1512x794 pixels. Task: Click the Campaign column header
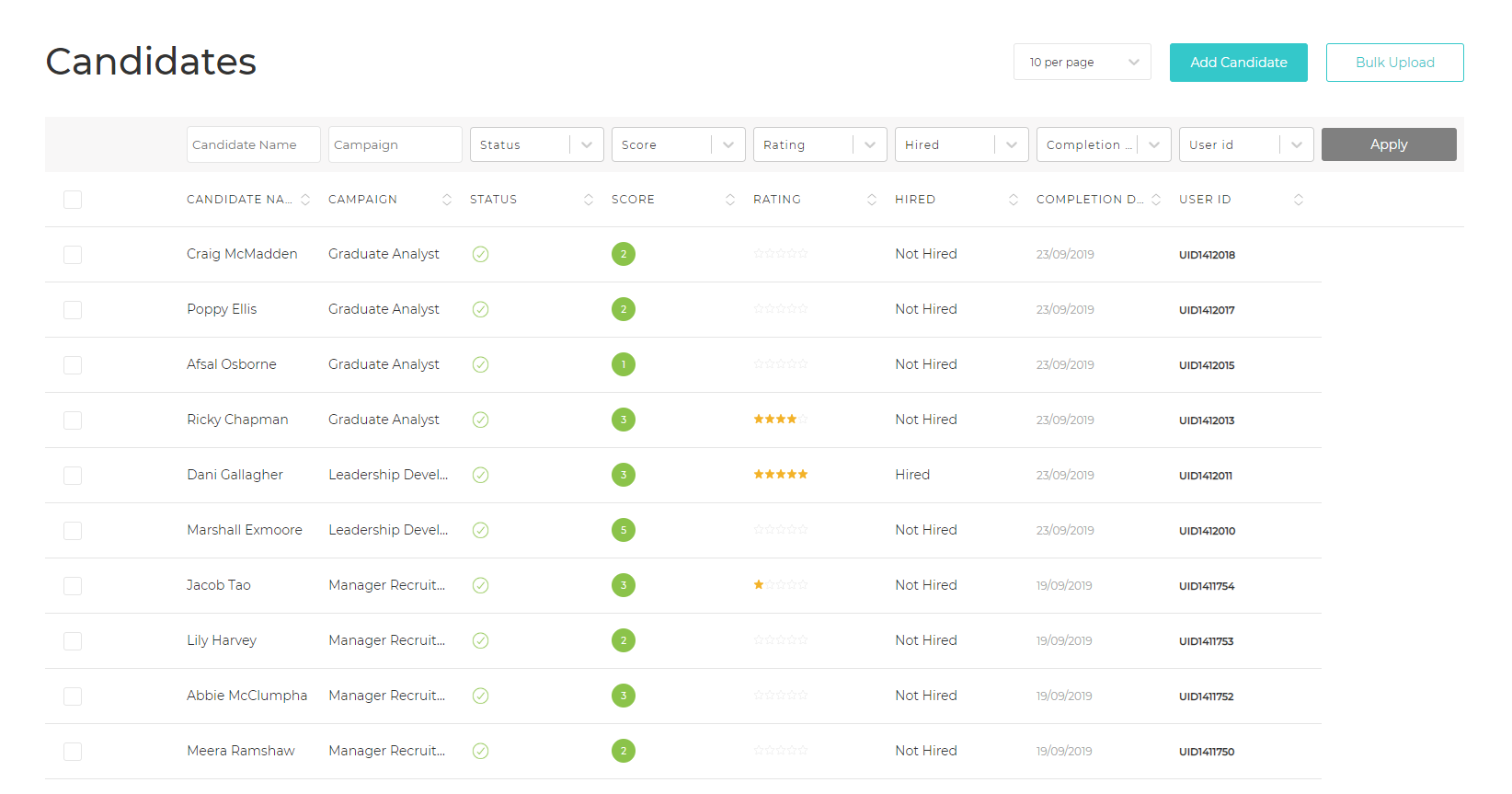click(362, 200)
